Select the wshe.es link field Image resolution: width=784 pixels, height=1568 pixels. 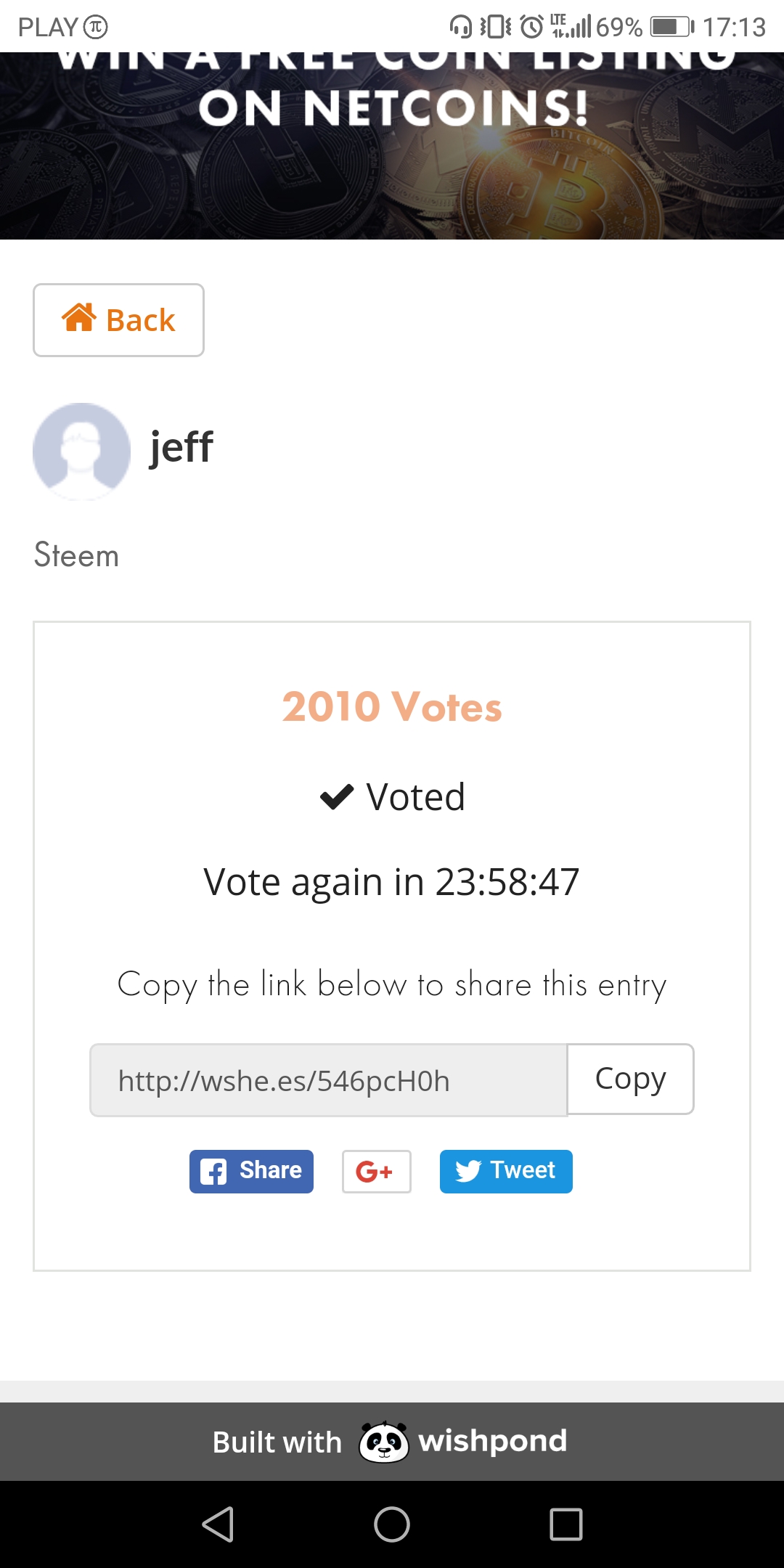click(x=328, y=1080)
